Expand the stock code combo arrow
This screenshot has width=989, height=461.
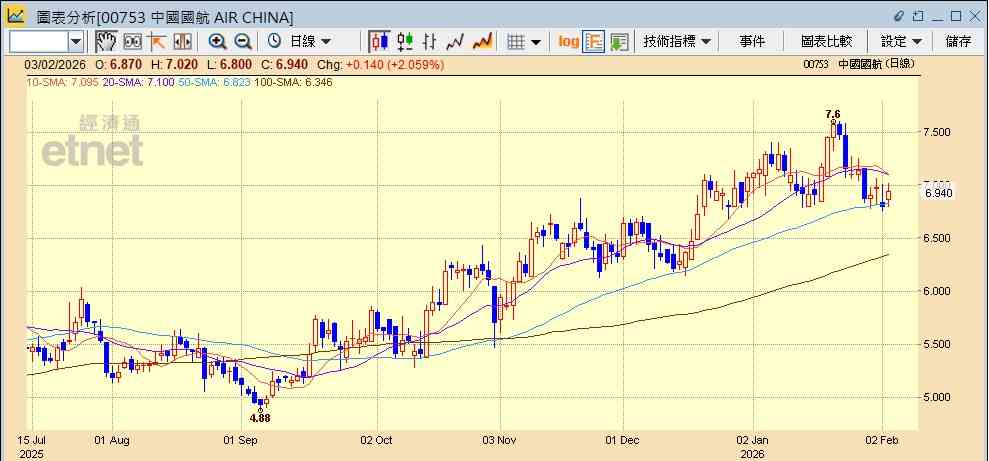click(x=76, y=42)
